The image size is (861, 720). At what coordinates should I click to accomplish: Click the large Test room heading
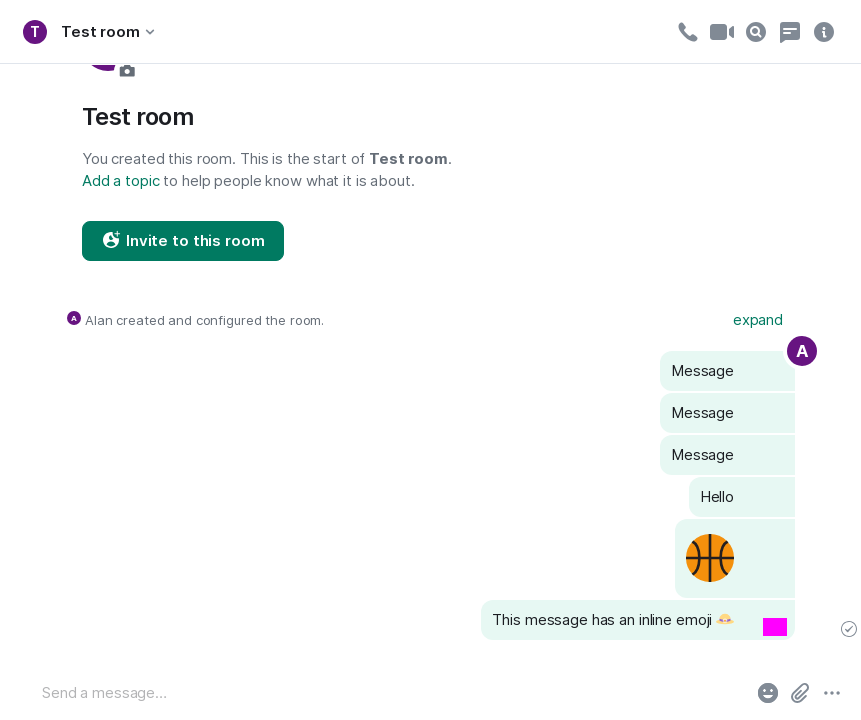(138, 117)
